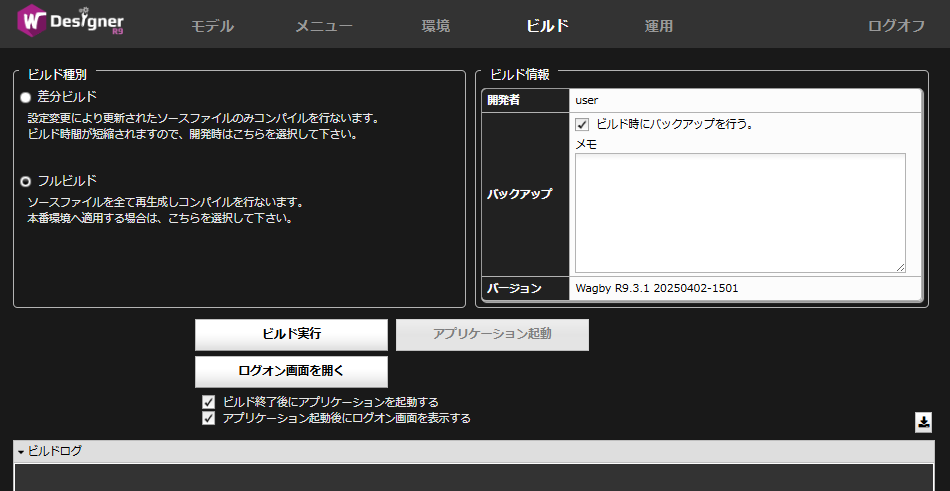This screenshot has width=950, height=491.
Task: Click the アプリケーション起動 button
Action: coord(492,334)
